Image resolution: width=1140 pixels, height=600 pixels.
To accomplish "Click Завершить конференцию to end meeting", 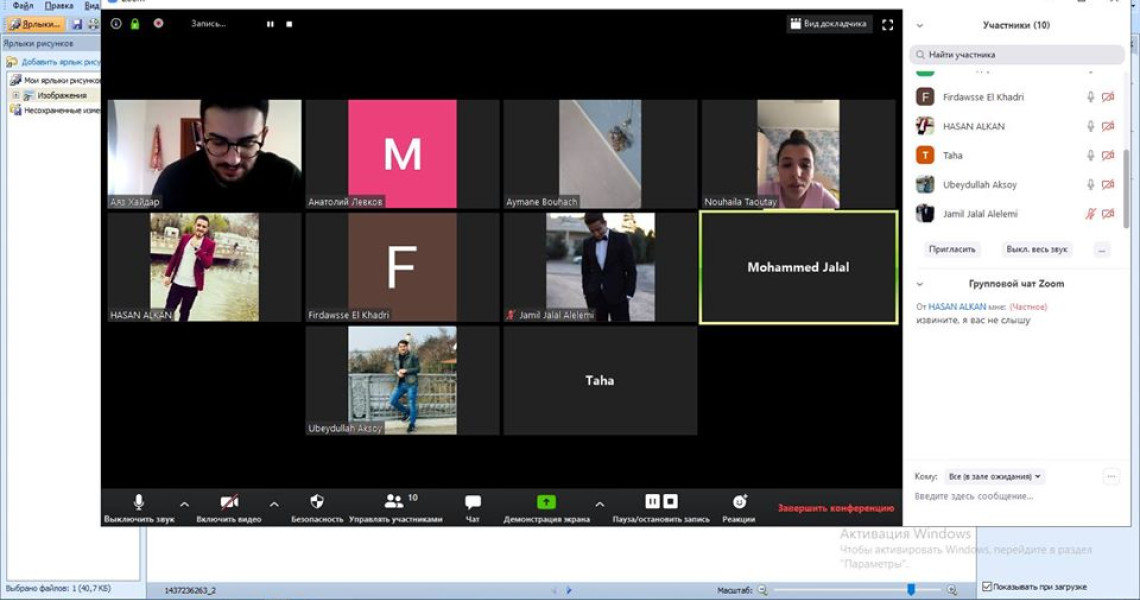I will click(835, 508).
